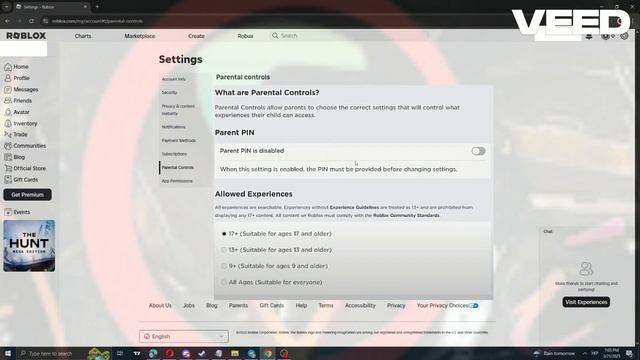
Task: Open the Security settings tab
Action: coord(169,93)
